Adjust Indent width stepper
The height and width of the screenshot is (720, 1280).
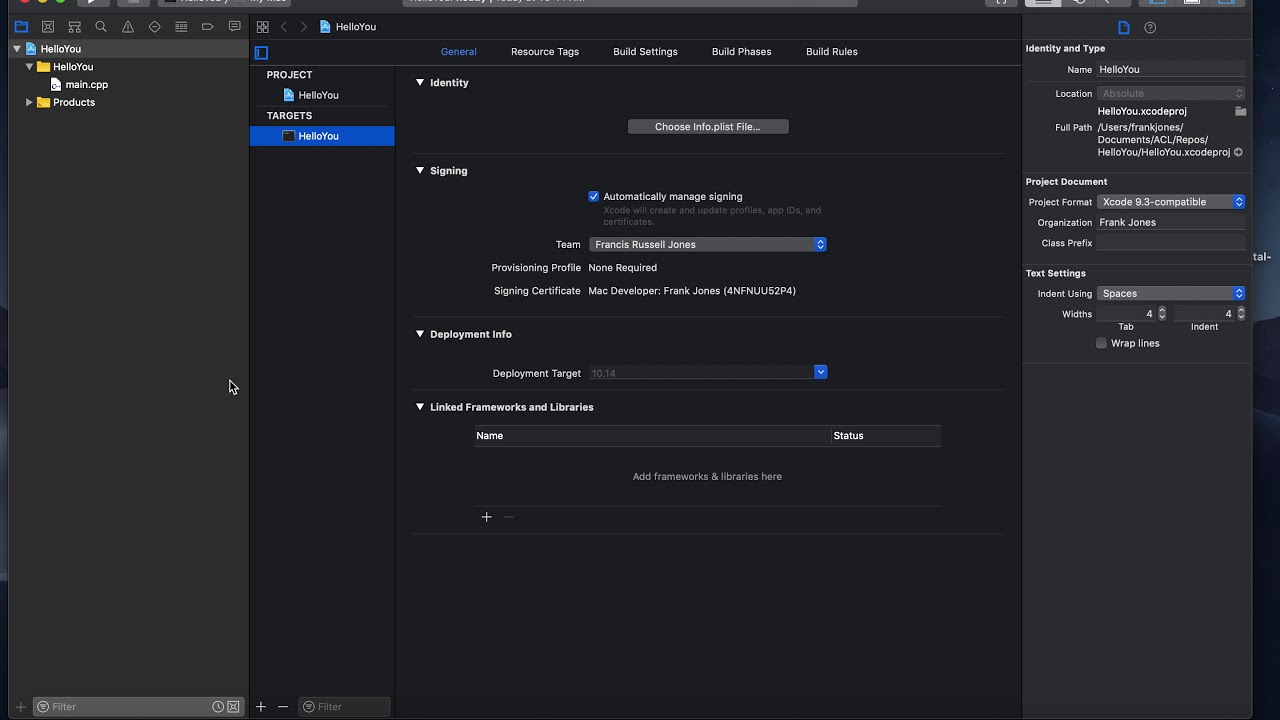pyautogui.click(x=1241, y=314)
